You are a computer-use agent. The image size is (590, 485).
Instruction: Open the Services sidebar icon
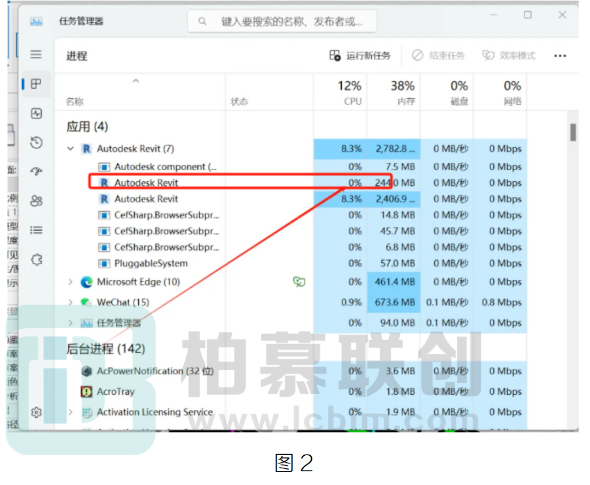[x=36, y=260]
